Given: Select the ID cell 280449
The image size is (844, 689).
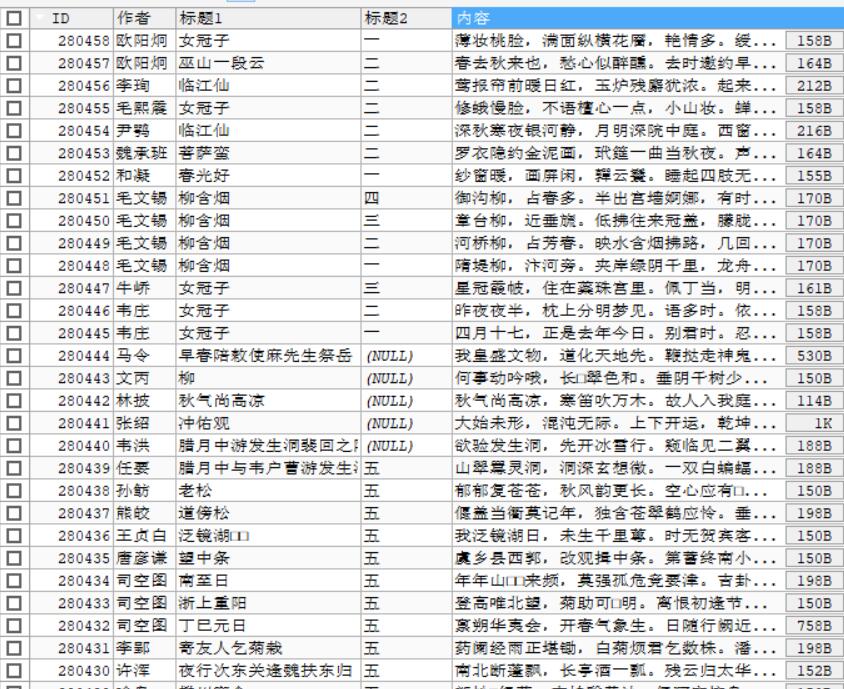Looking at the screenshot, I should [71, 243].
